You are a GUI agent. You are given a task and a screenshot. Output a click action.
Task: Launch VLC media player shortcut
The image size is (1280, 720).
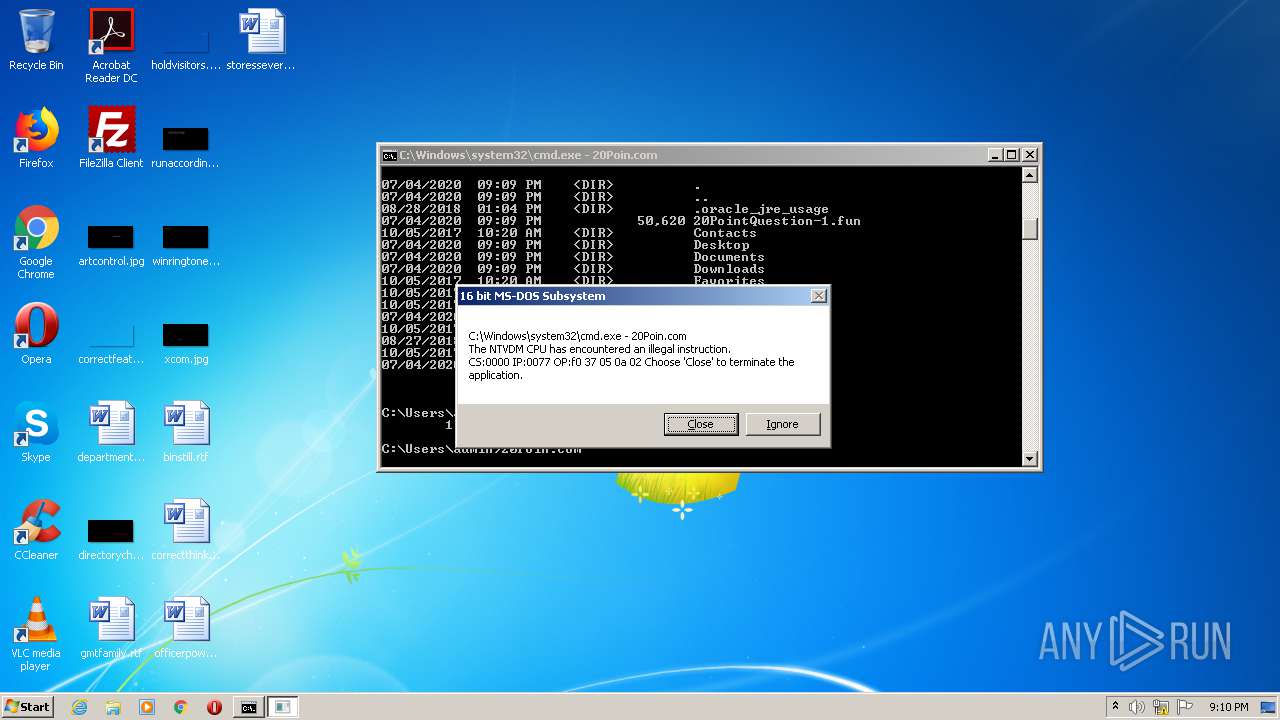point(36,634)
